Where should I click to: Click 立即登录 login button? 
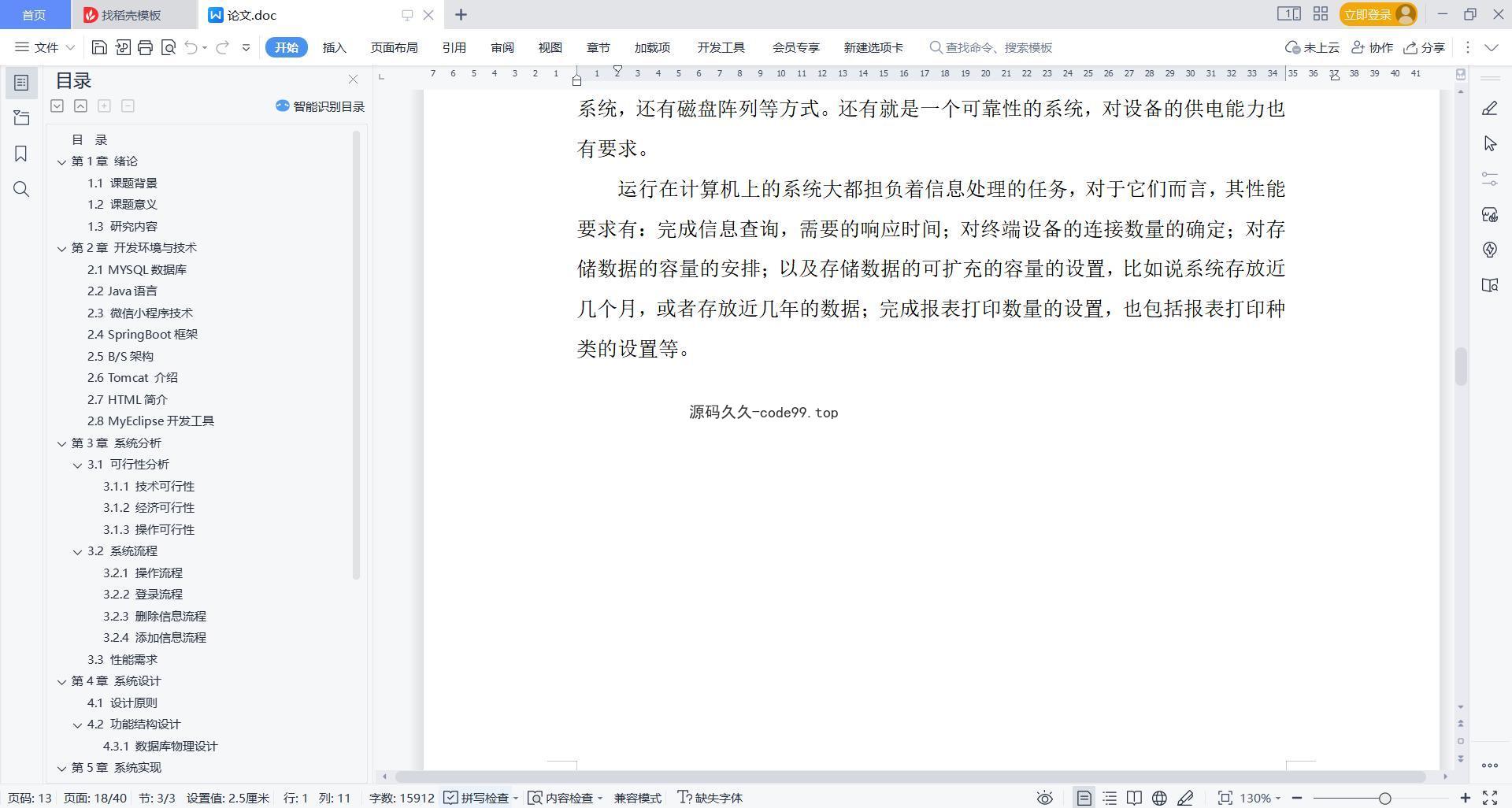tap(1377, 14)
